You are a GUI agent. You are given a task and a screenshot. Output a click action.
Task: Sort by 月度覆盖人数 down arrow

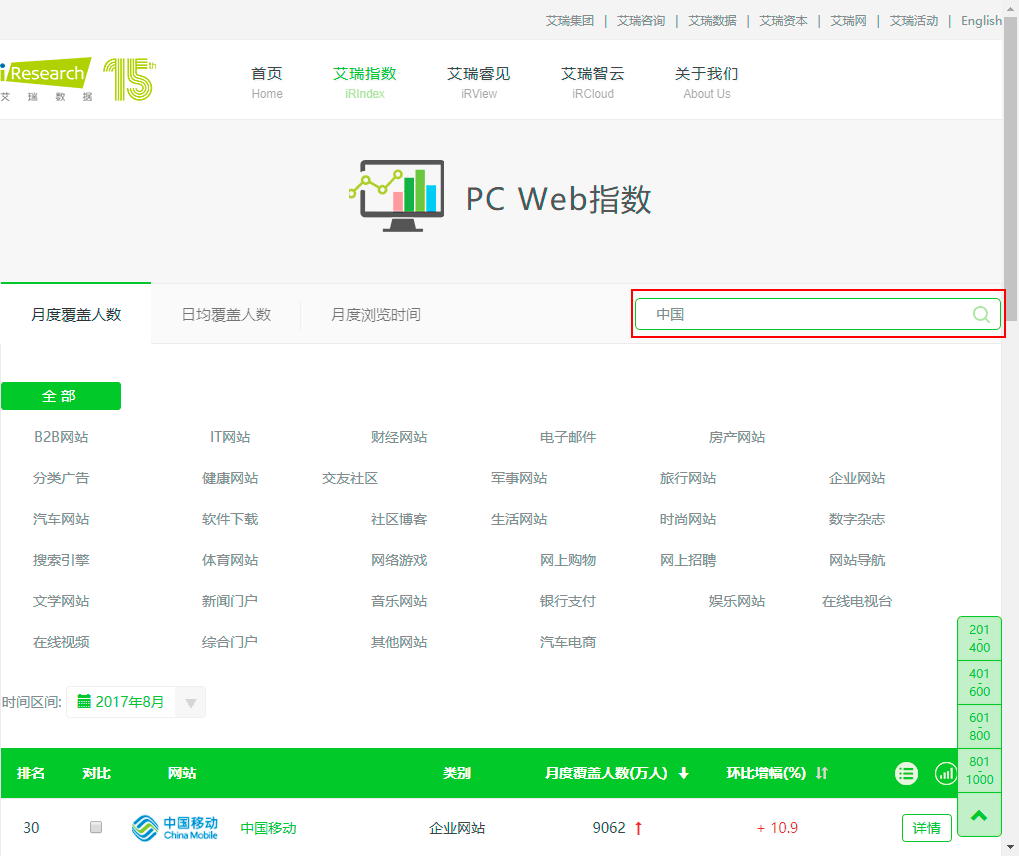(x=684, y=773)
